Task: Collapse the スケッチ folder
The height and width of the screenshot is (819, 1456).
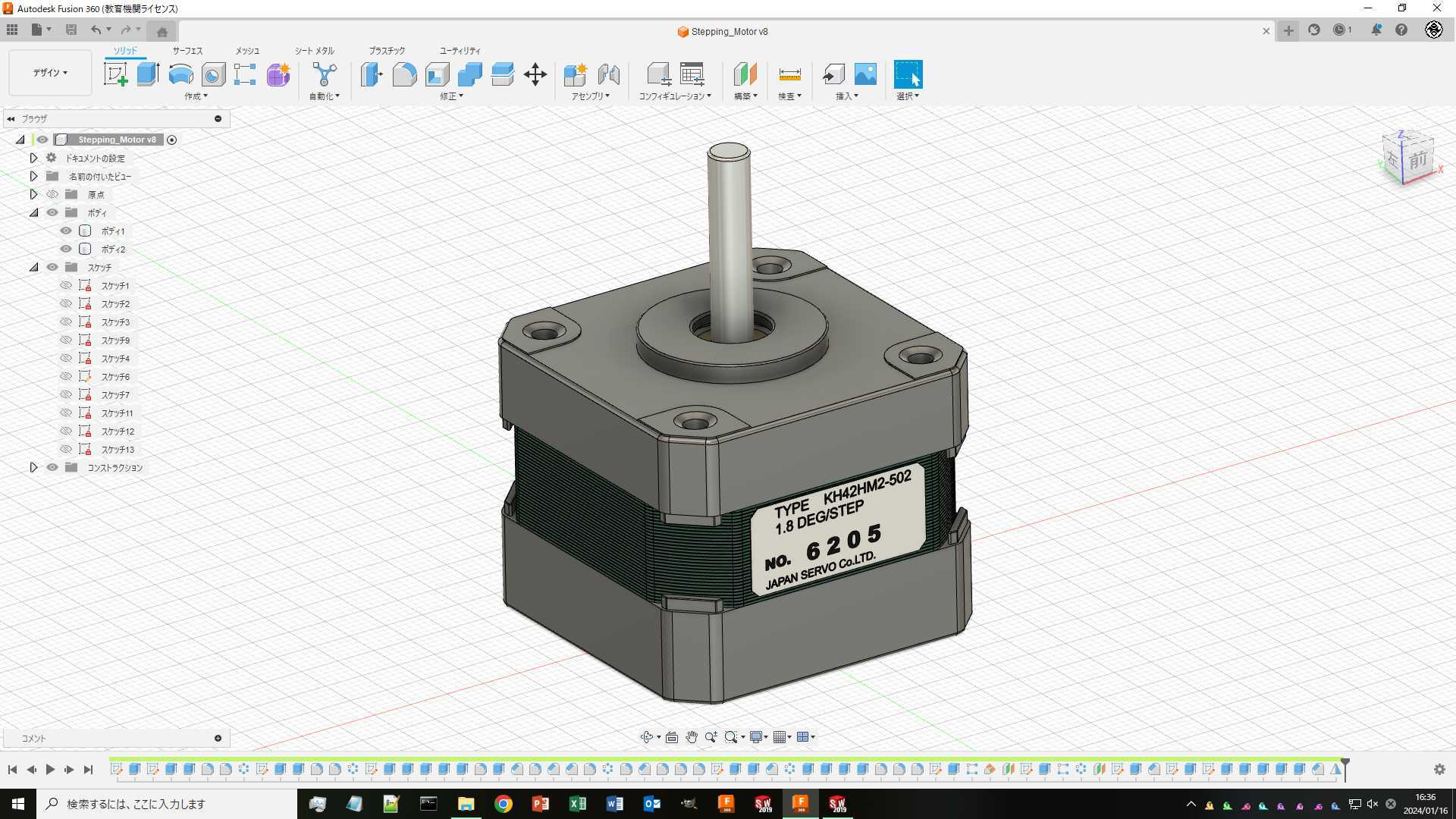Action: click(33, 267)
